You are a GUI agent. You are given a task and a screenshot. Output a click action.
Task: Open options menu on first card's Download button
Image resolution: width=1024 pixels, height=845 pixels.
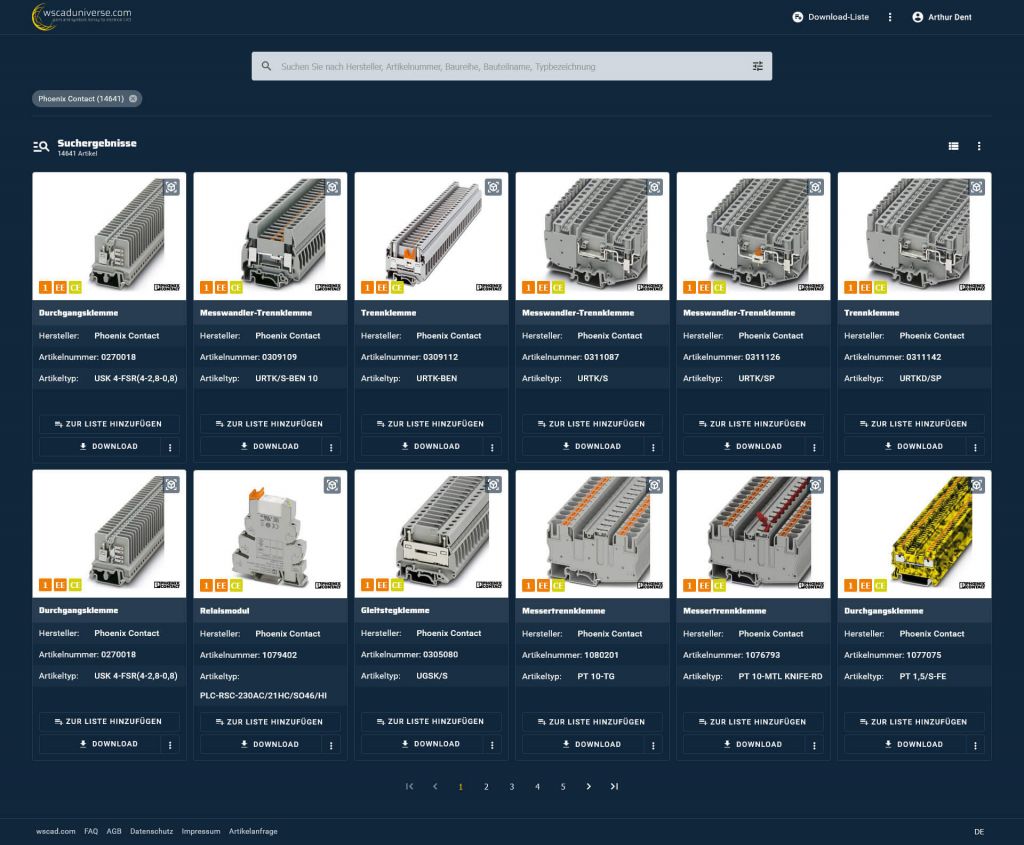pyautogui.click(x=171, y=446)
